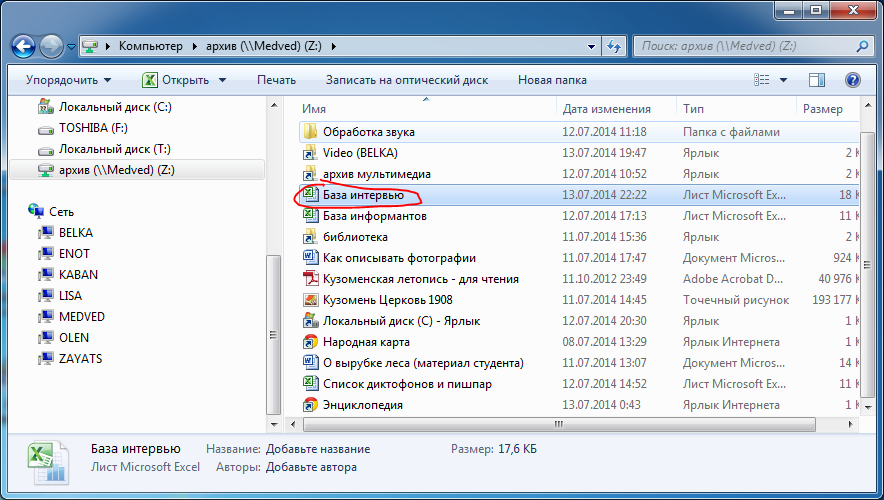Click the PDF icon of Кузоменская летопись

(310, 279)
